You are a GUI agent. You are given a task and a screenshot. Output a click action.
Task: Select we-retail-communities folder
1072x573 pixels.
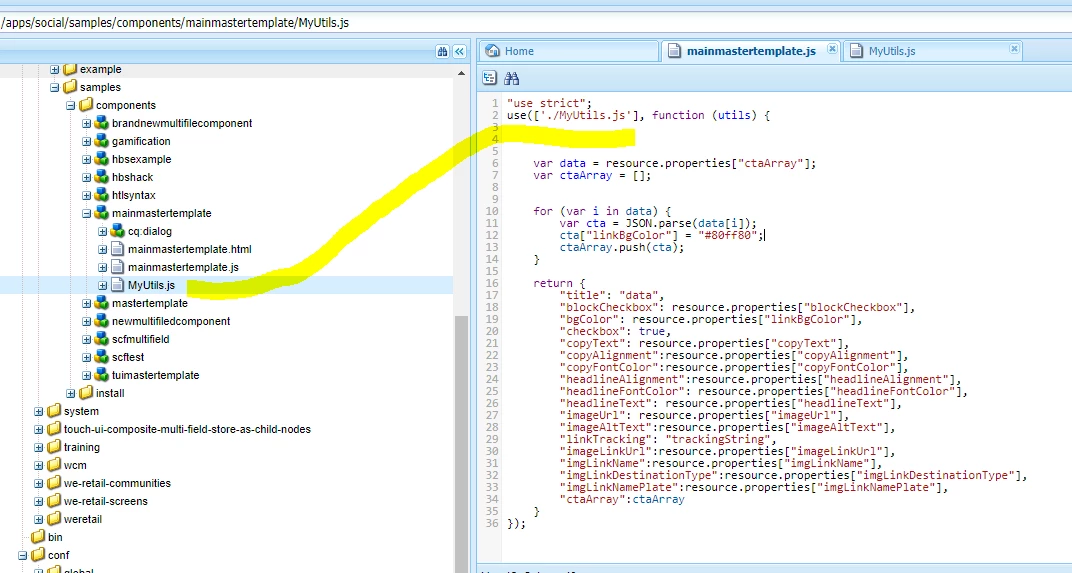point(117,483)
